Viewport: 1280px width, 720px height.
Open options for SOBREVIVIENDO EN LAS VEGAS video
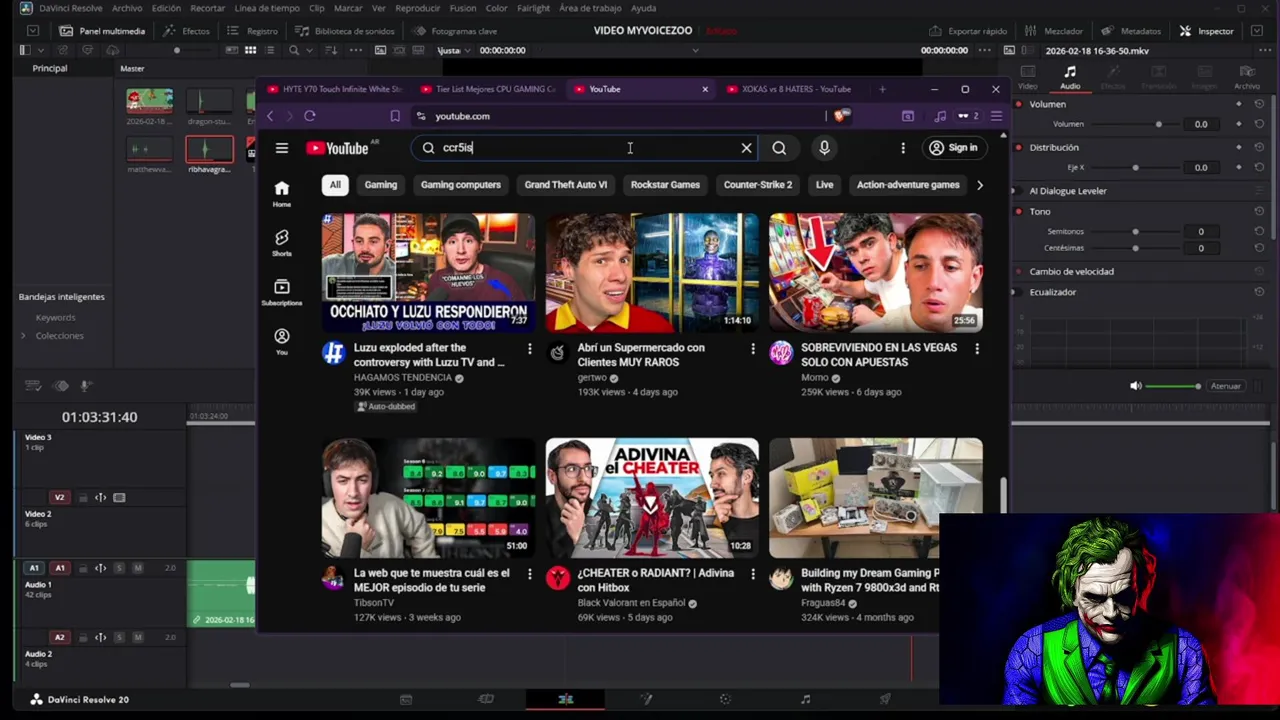[977, 348]
